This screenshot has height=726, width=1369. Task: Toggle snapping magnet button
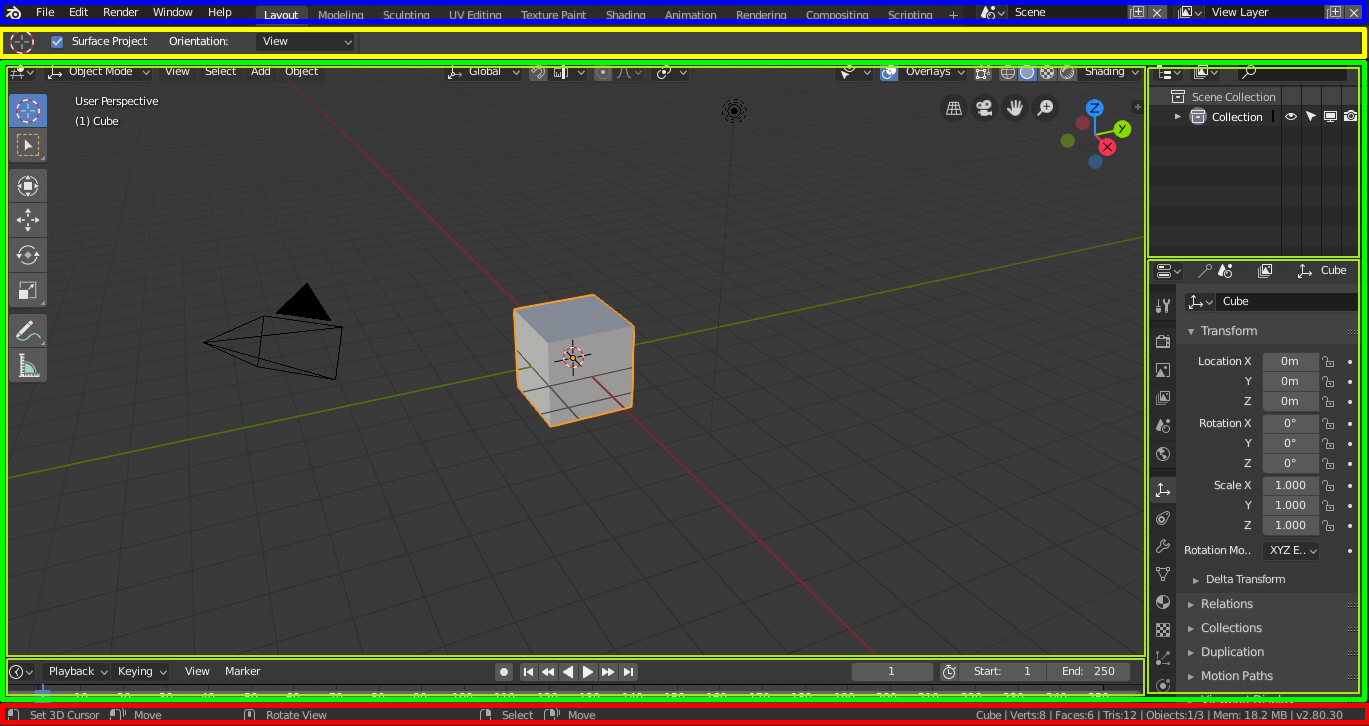click(538, 72)
